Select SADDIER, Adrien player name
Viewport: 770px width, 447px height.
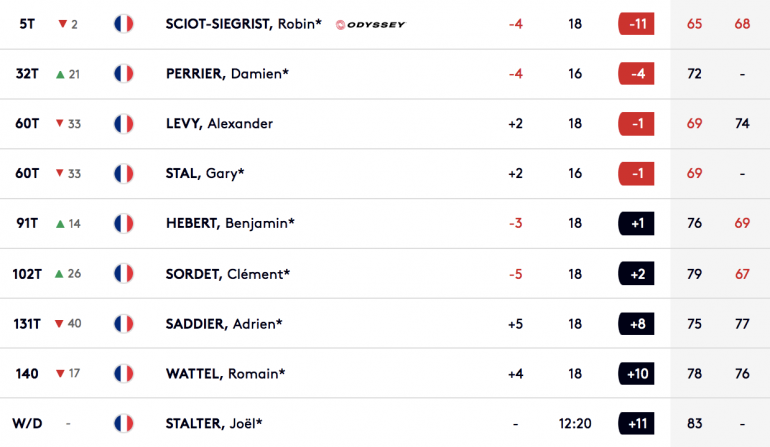pyautogui.click(x=224, y=324)
